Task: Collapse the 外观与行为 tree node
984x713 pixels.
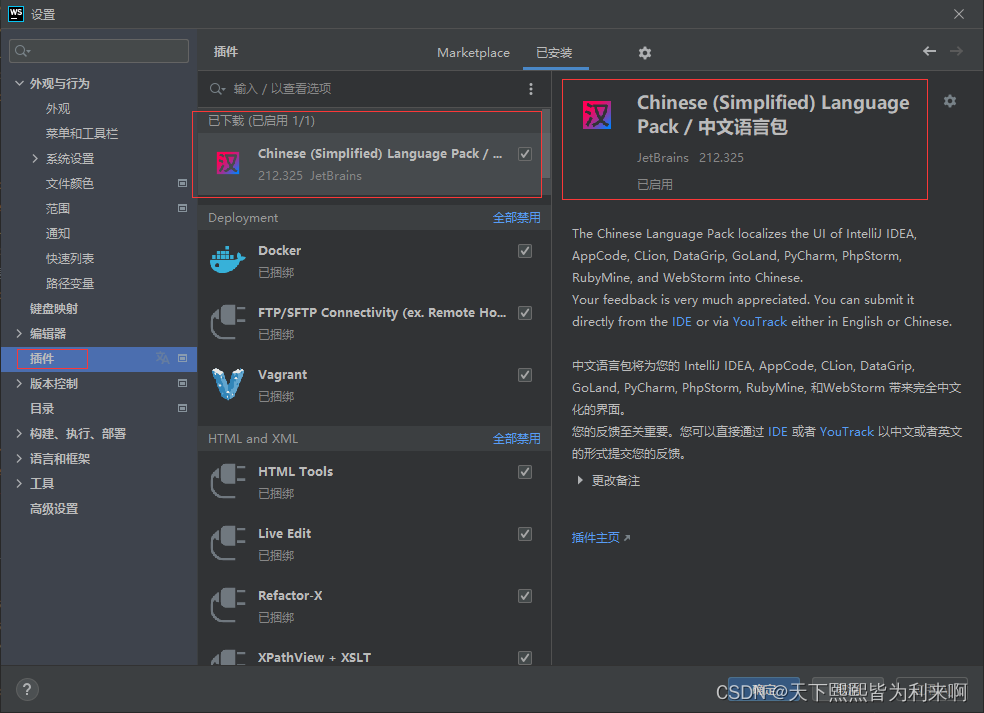Action: [x=19, y=83]
